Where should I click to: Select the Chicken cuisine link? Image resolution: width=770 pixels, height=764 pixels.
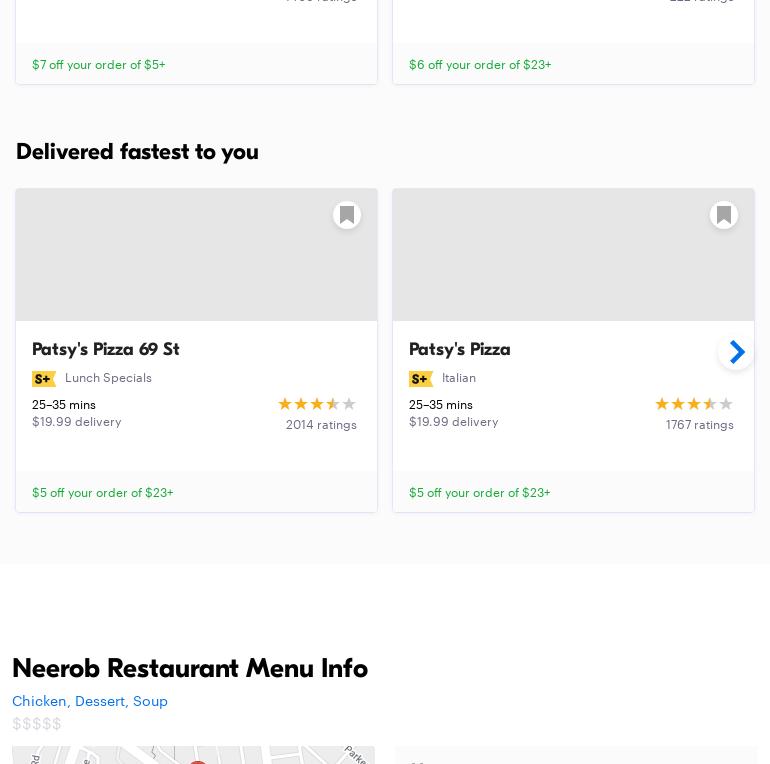pos(39,701)
